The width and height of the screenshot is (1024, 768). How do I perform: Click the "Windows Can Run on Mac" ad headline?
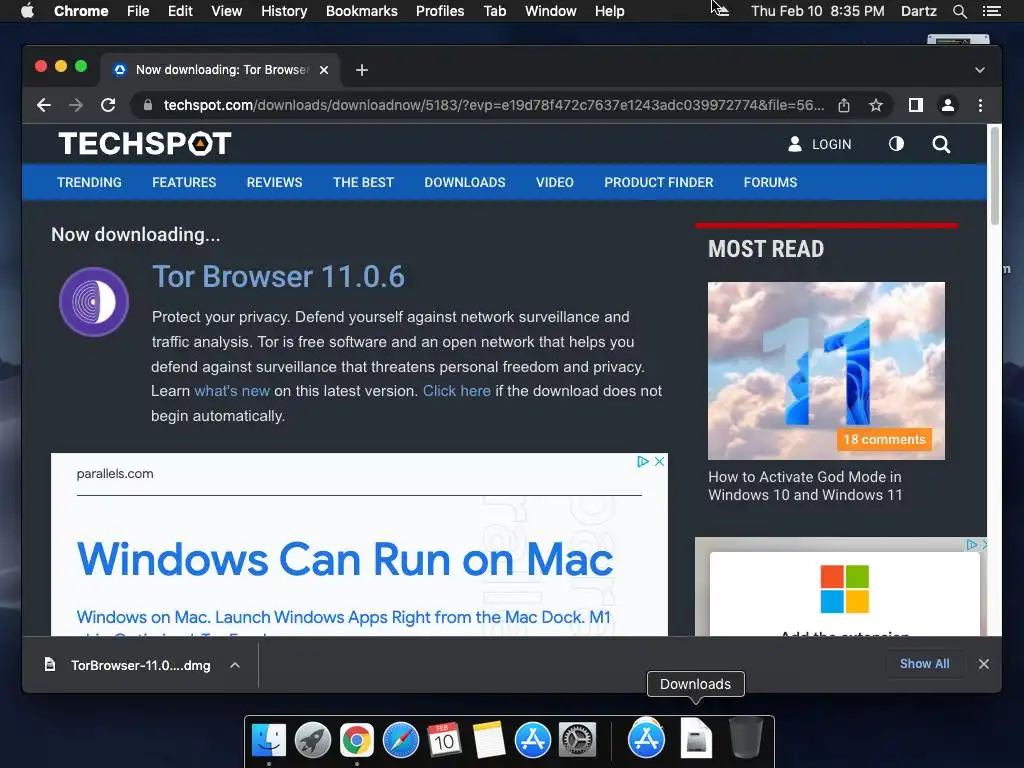click(345, 560)
